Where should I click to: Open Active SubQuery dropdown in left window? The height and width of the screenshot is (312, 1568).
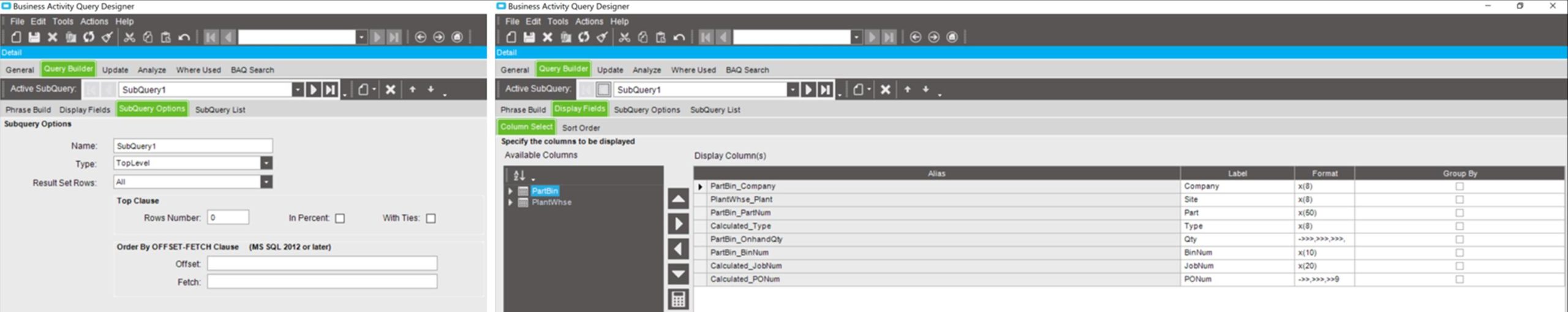(298, 89)
